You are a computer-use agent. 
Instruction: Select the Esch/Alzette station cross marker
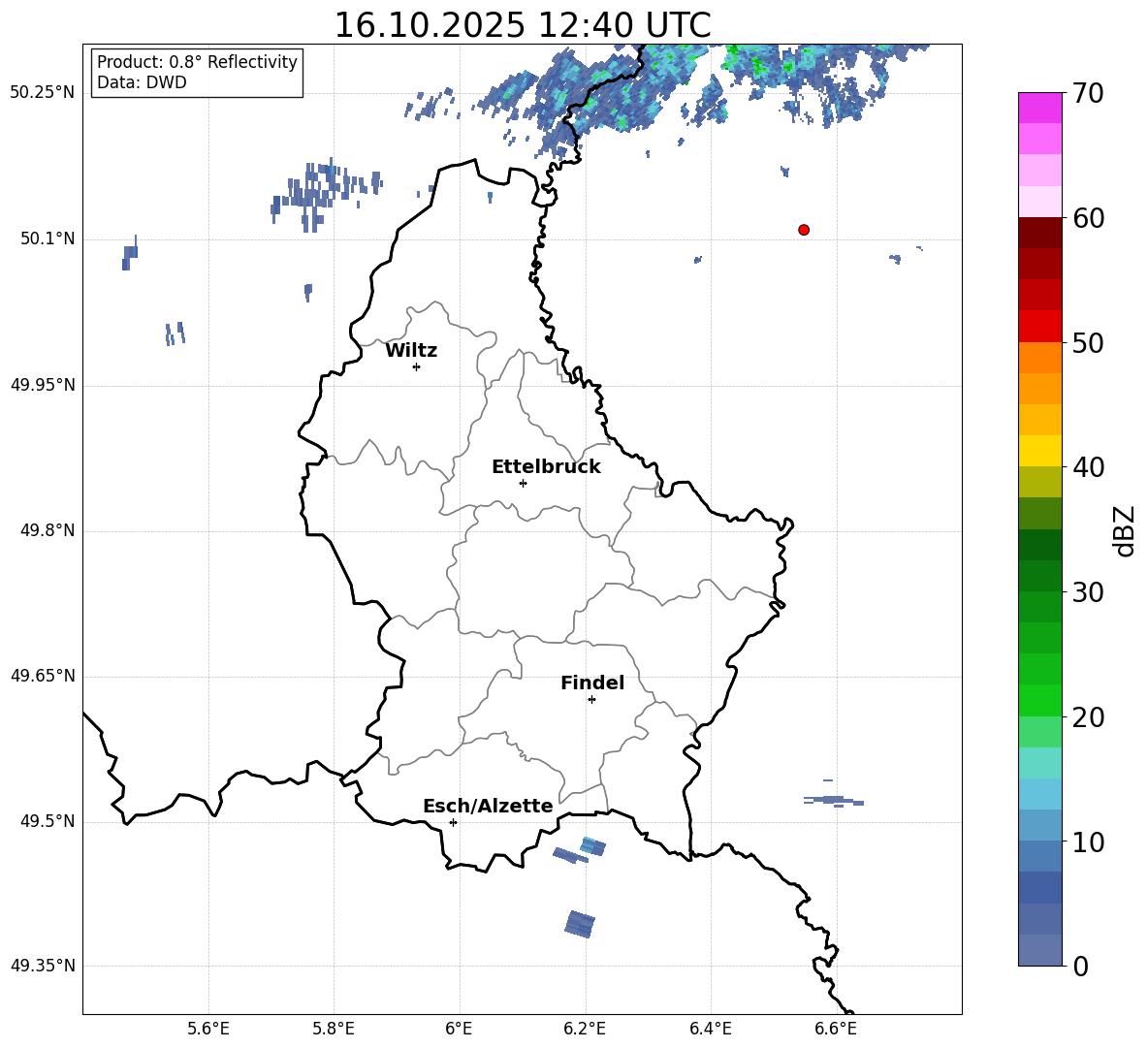coord(453,822)
